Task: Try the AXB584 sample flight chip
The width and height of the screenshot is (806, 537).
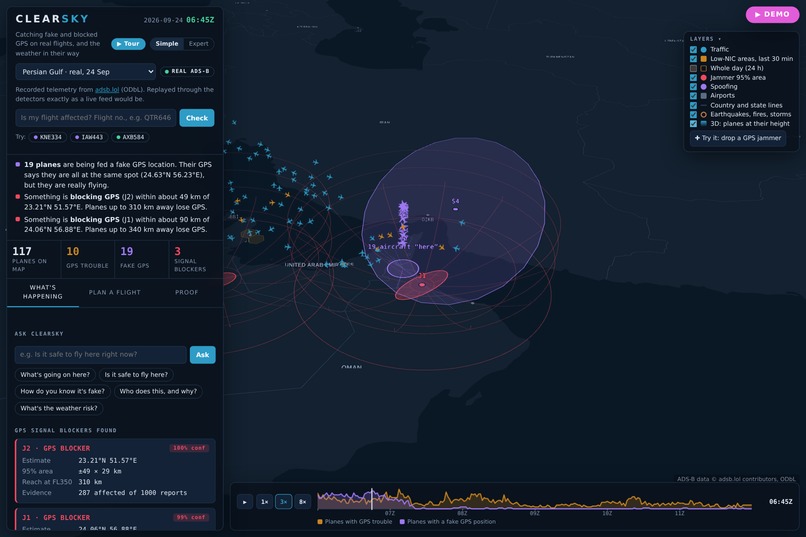Action: point(130,137)
